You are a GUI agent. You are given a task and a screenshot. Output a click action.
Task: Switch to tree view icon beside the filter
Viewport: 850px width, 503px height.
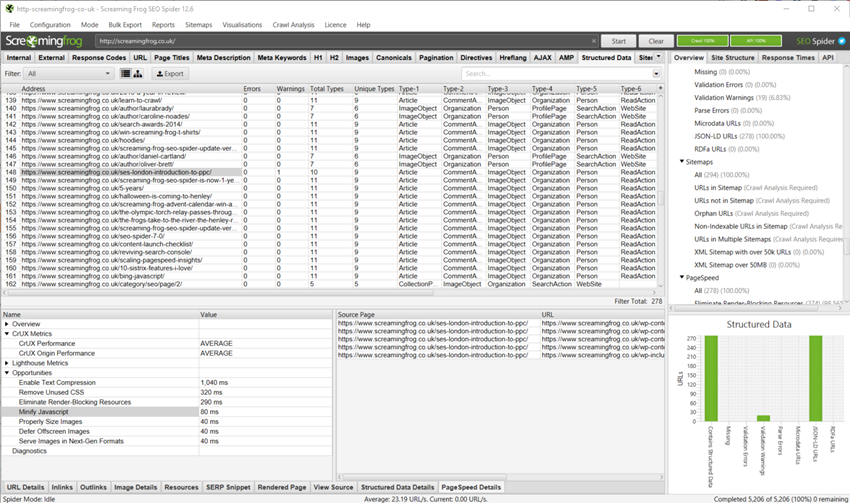click(138, 74)
